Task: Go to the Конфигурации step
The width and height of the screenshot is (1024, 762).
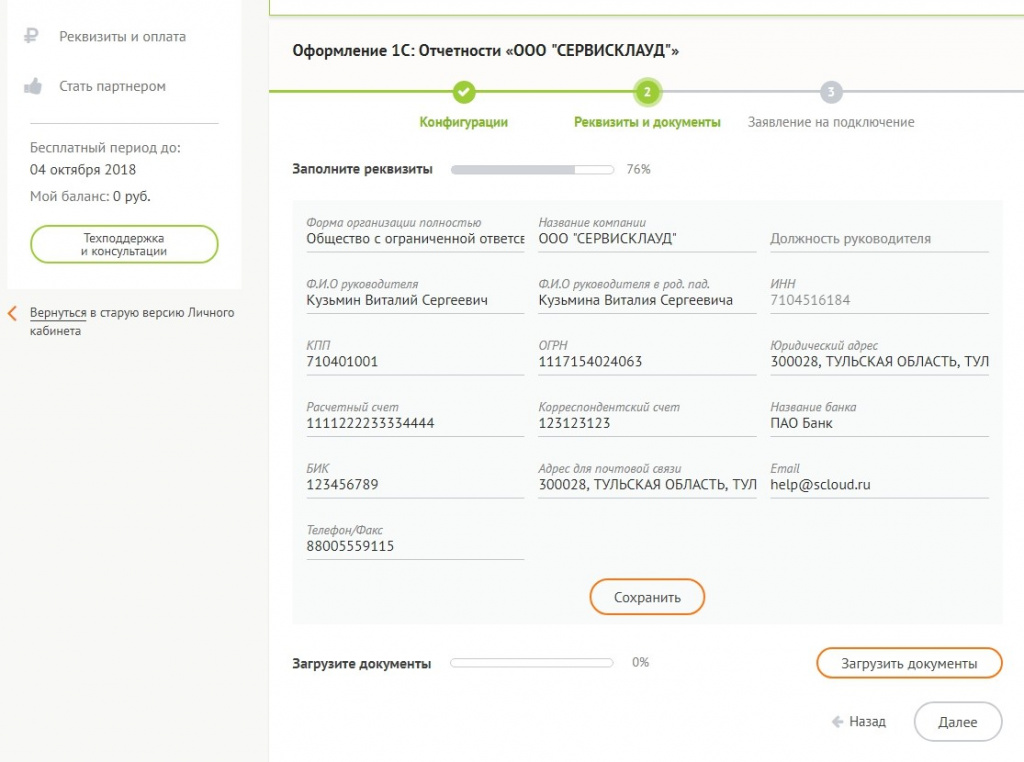Action: click(x=464, y=122)
